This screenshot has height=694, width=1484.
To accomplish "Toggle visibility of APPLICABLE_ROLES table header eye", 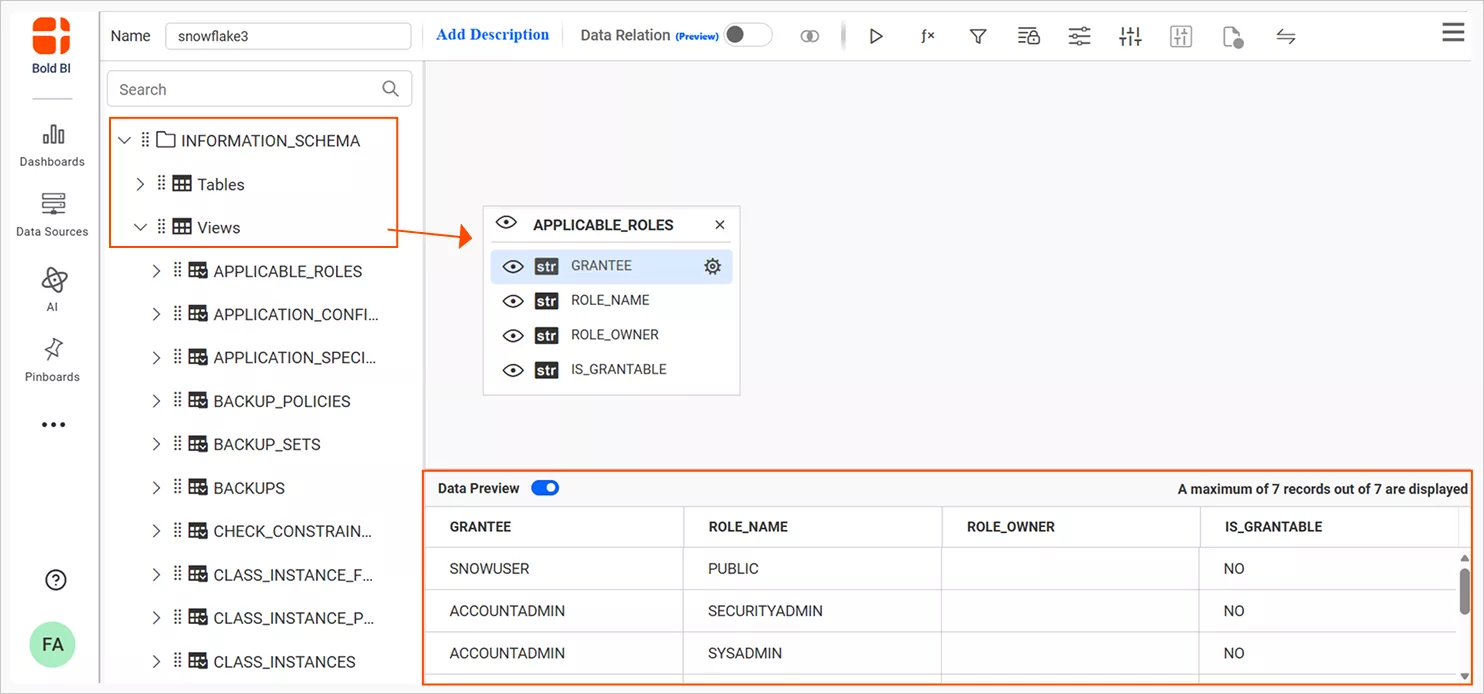I will [506, 223].
